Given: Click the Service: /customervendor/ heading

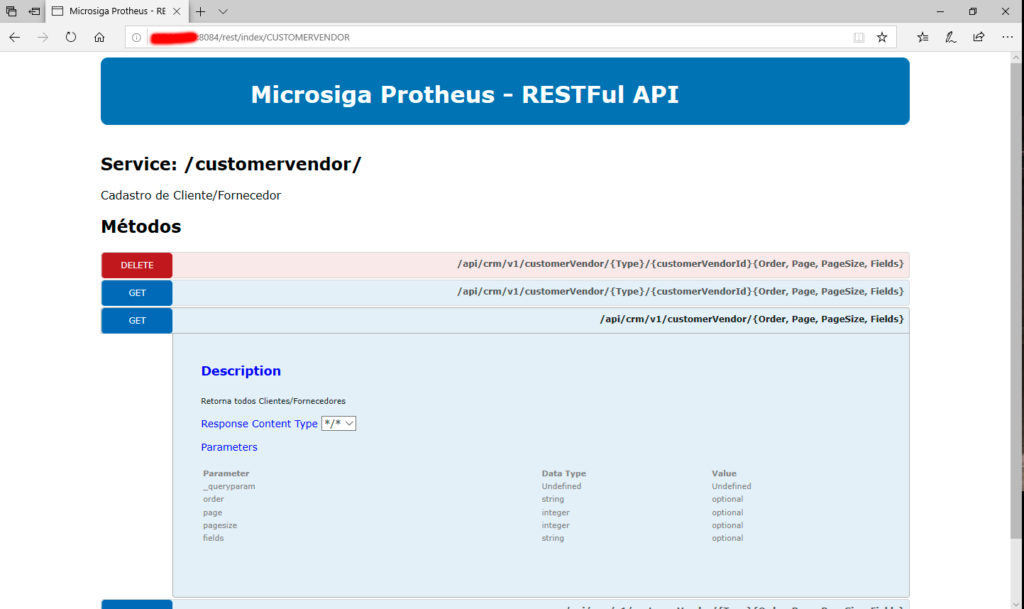Looking at the screenshot, I should (231, 164).
